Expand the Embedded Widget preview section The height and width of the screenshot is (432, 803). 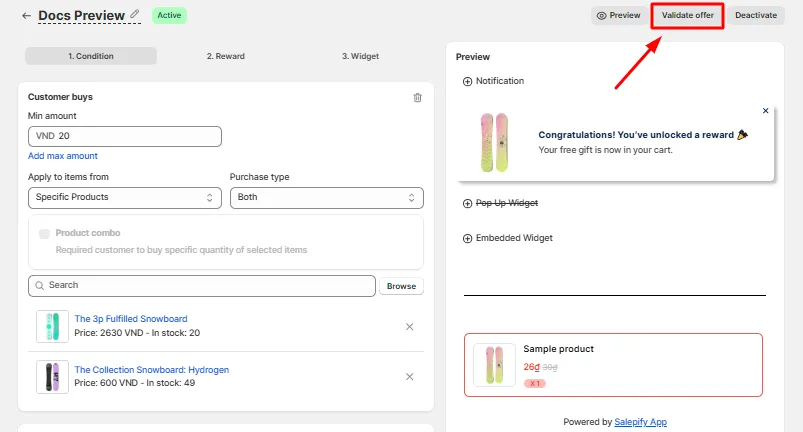(467, 239)
